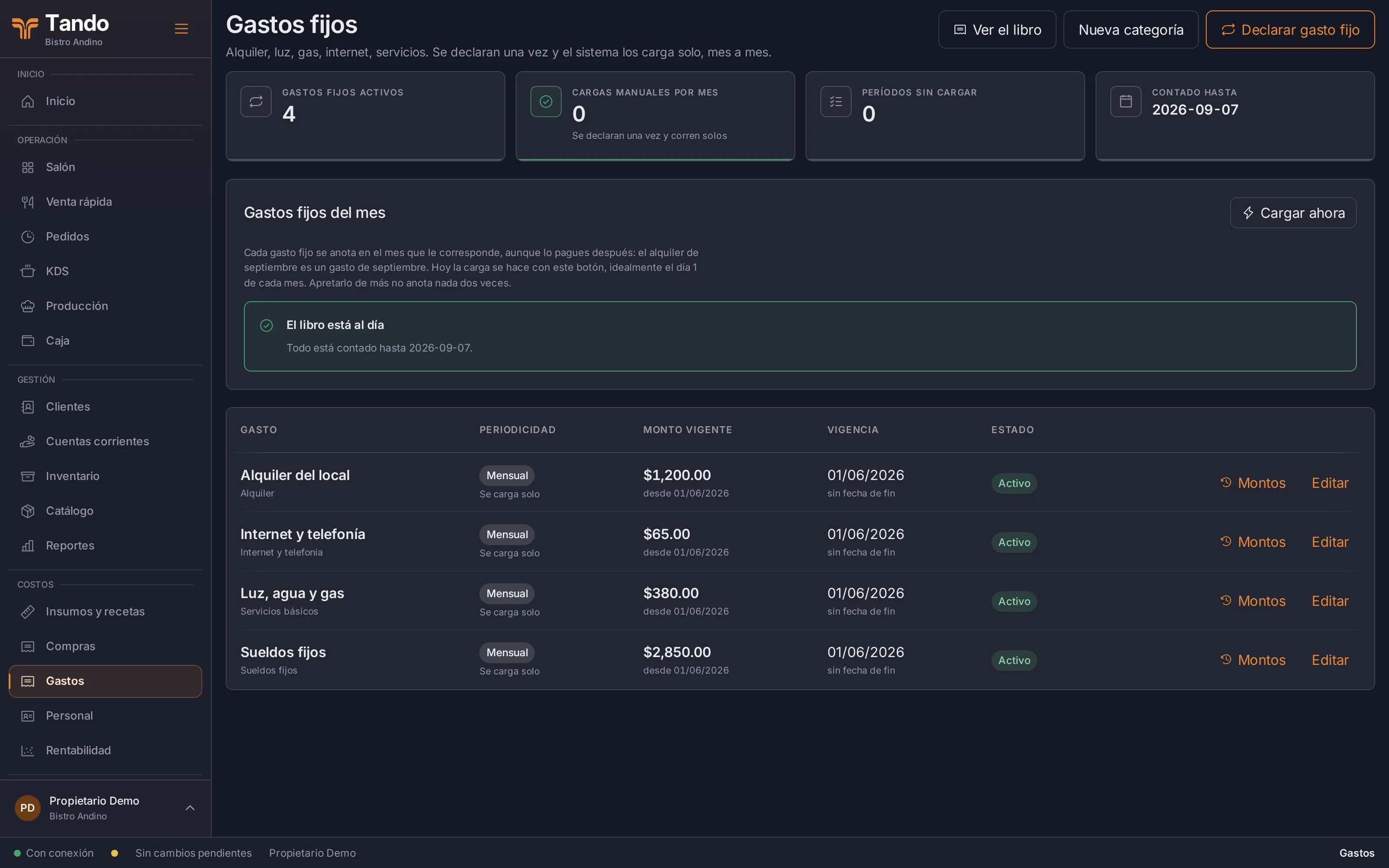Open Montos history for Sueldos fijos
The height and width of the screenshot is (868, 1389).
tap(1253, 660)
